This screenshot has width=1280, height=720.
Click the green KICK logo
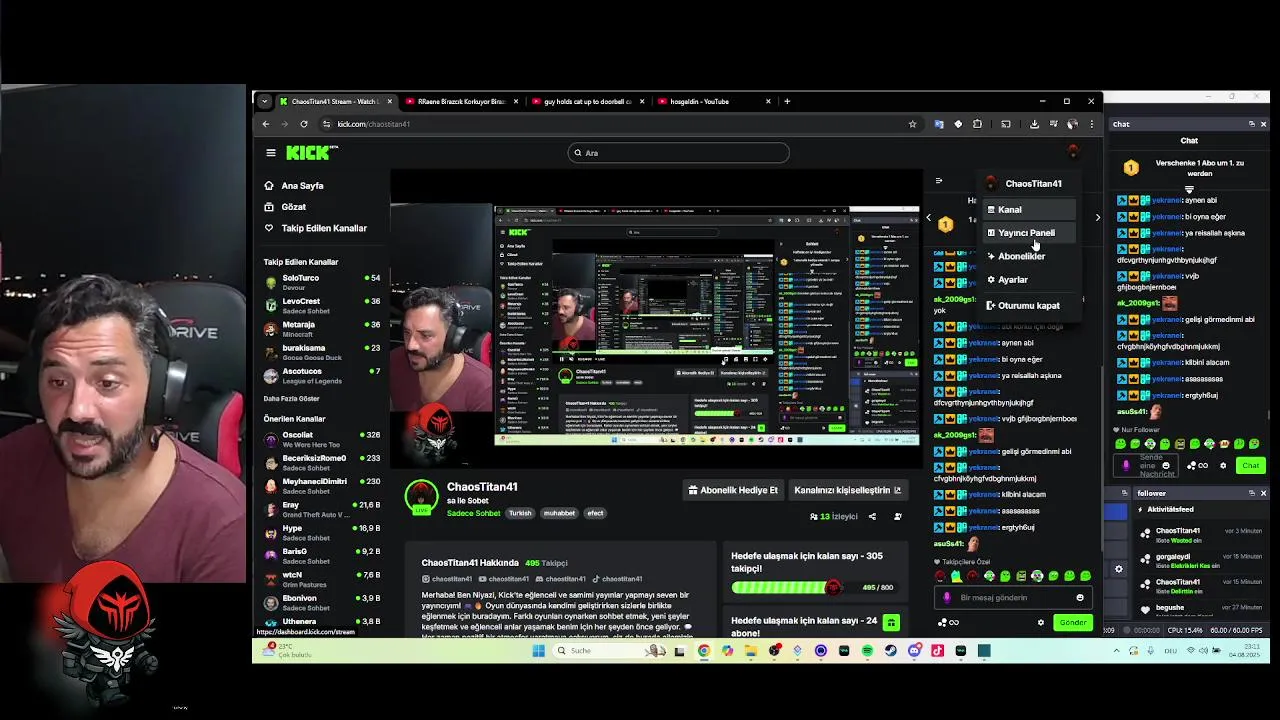tap(310, 153)
